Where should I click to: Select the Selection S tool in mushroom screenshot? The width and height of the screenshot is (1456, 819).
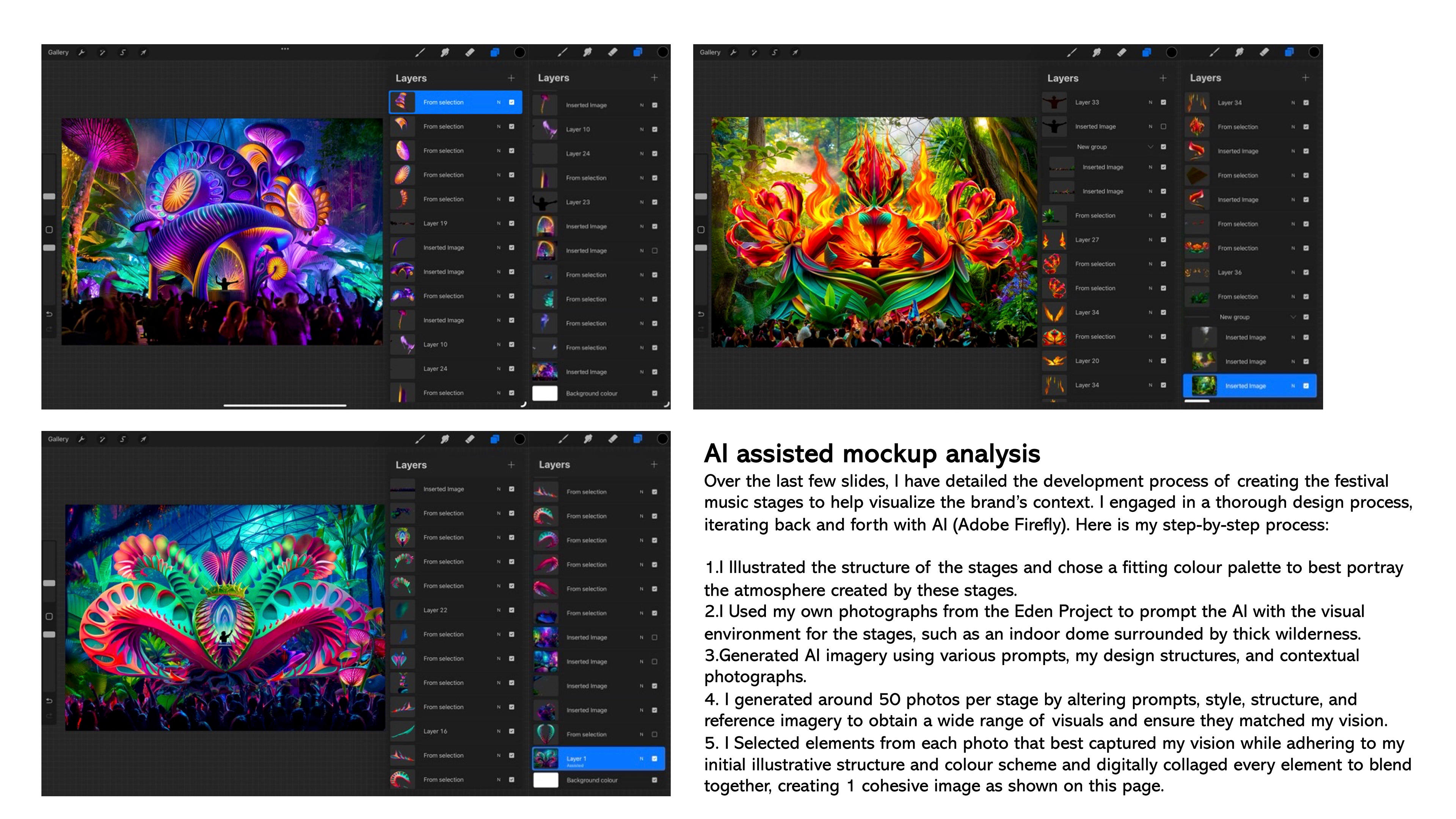122,52
